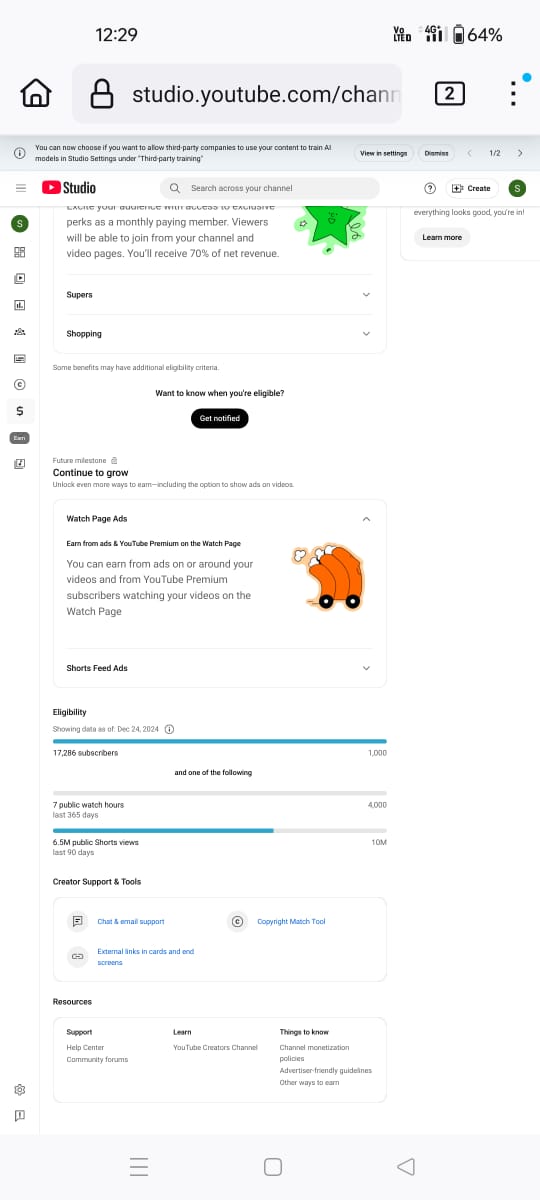Open the browser tabs counter
Image resolution: width=540 pixels, height=1200 pixels.
click(x=450, y=94)
